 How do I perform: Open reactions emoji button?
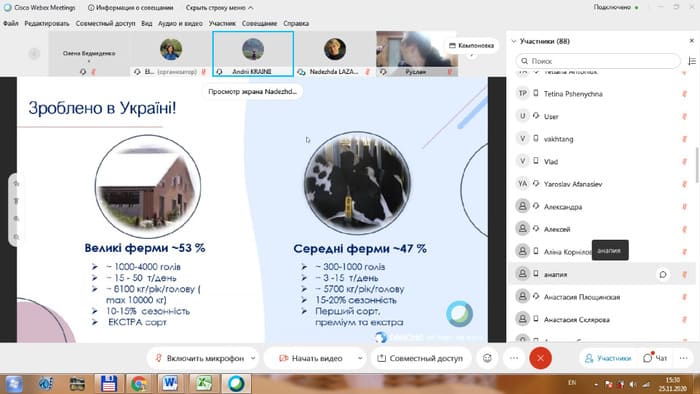487,358
